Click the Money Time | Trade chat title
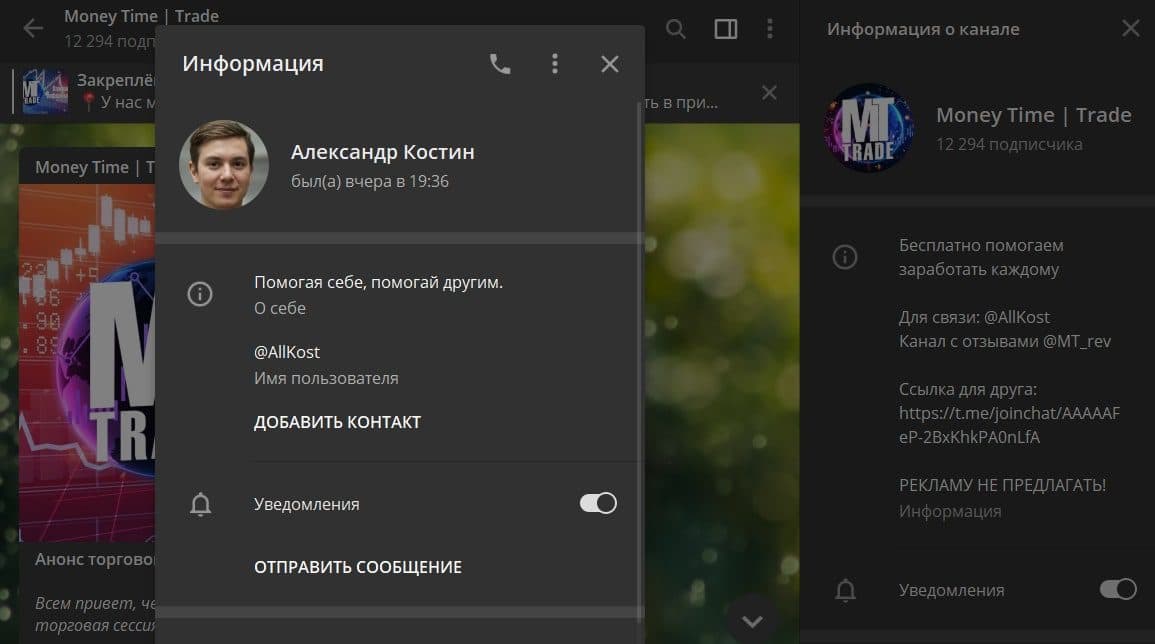 [x=141, y=16]
